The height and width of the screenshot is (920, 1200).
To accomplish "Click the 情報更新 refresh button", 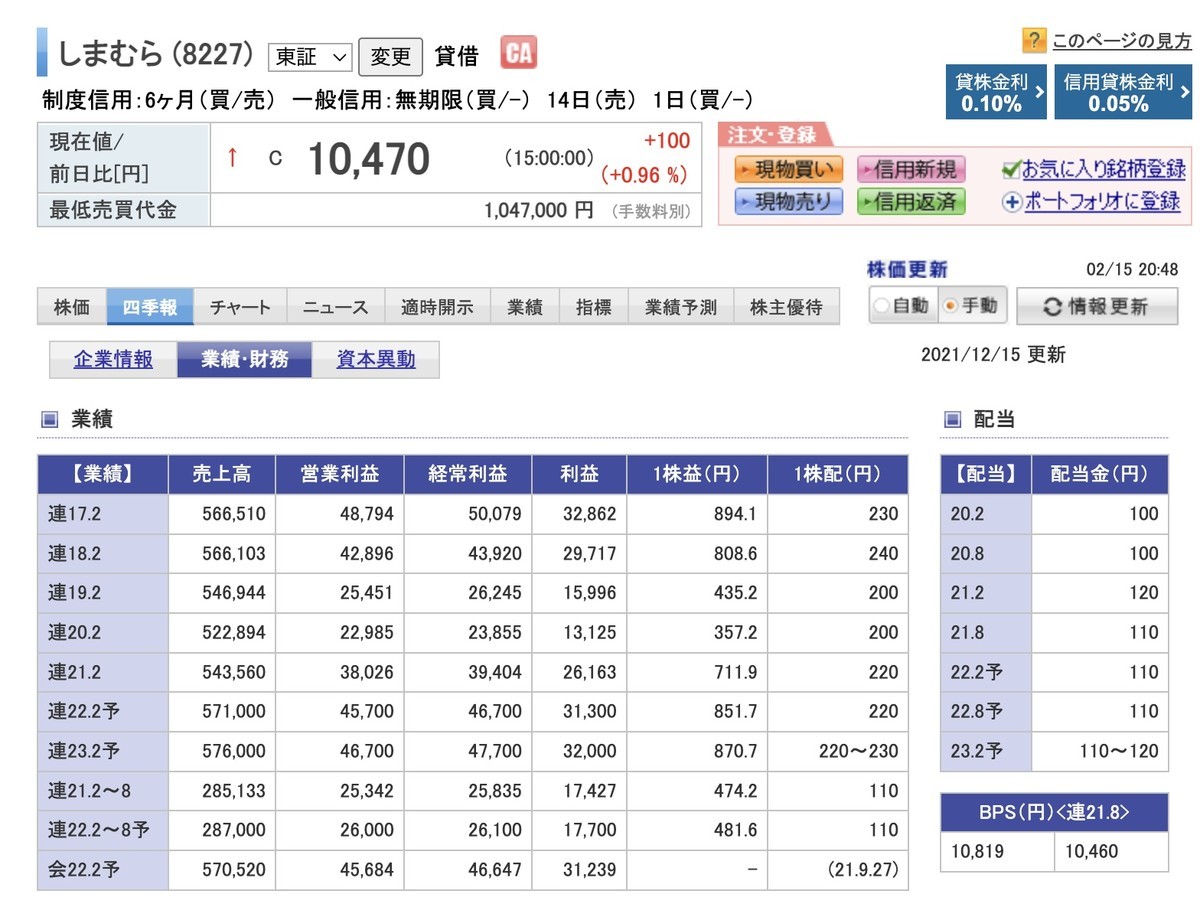I will coord(1097,306).
